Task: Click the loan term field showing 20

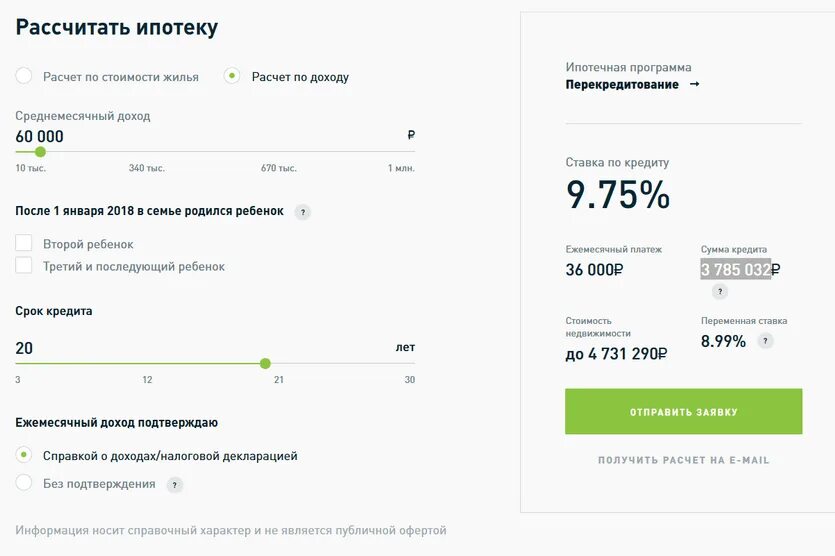Action: click(x=24, y=348)
